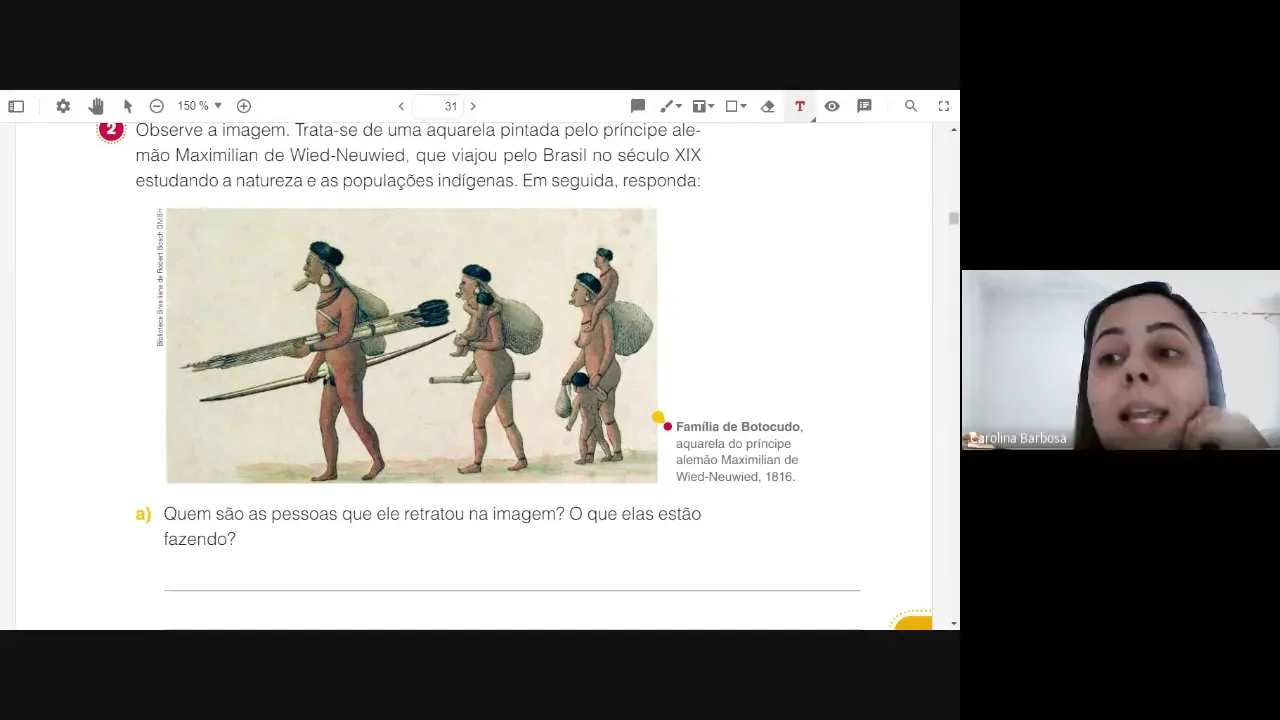This screenshot has width=1280, height=720.
Task: Select the comment note tool
Action: [638, 106]
